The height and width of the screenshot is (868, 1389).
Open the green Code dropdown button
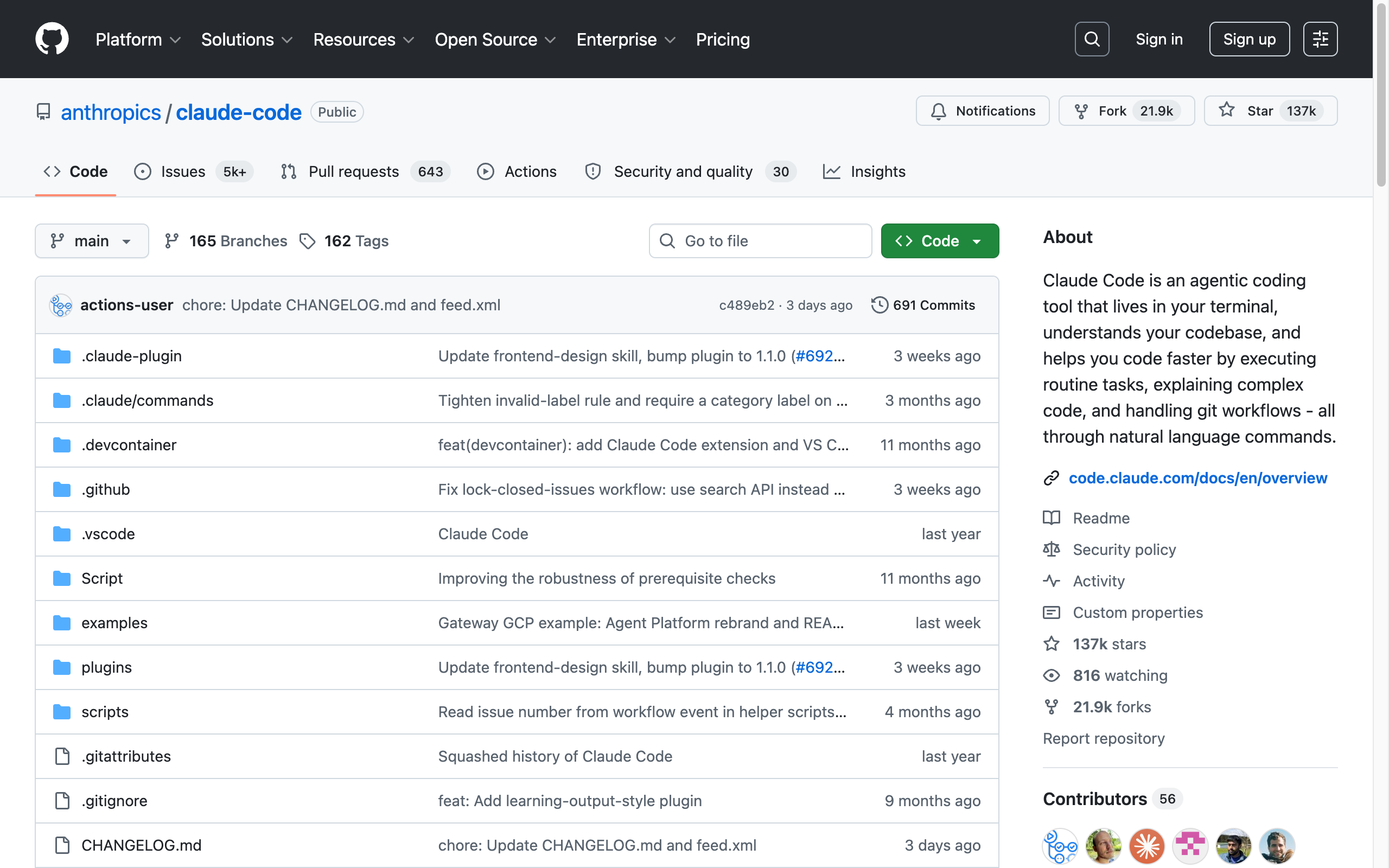[940, 241]
